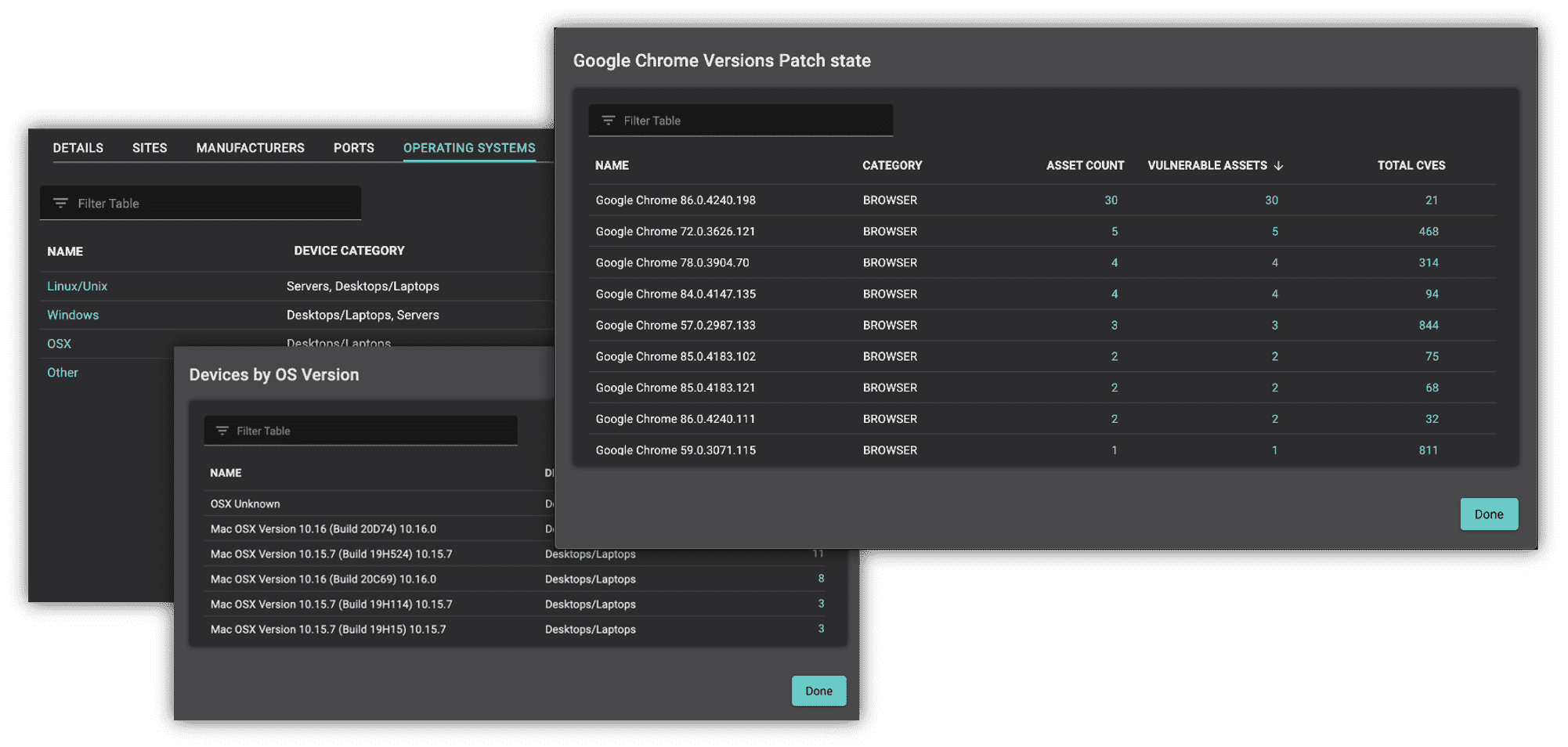Switch to the Sites tab
The image size is (1568, 747).
[150, 148]
